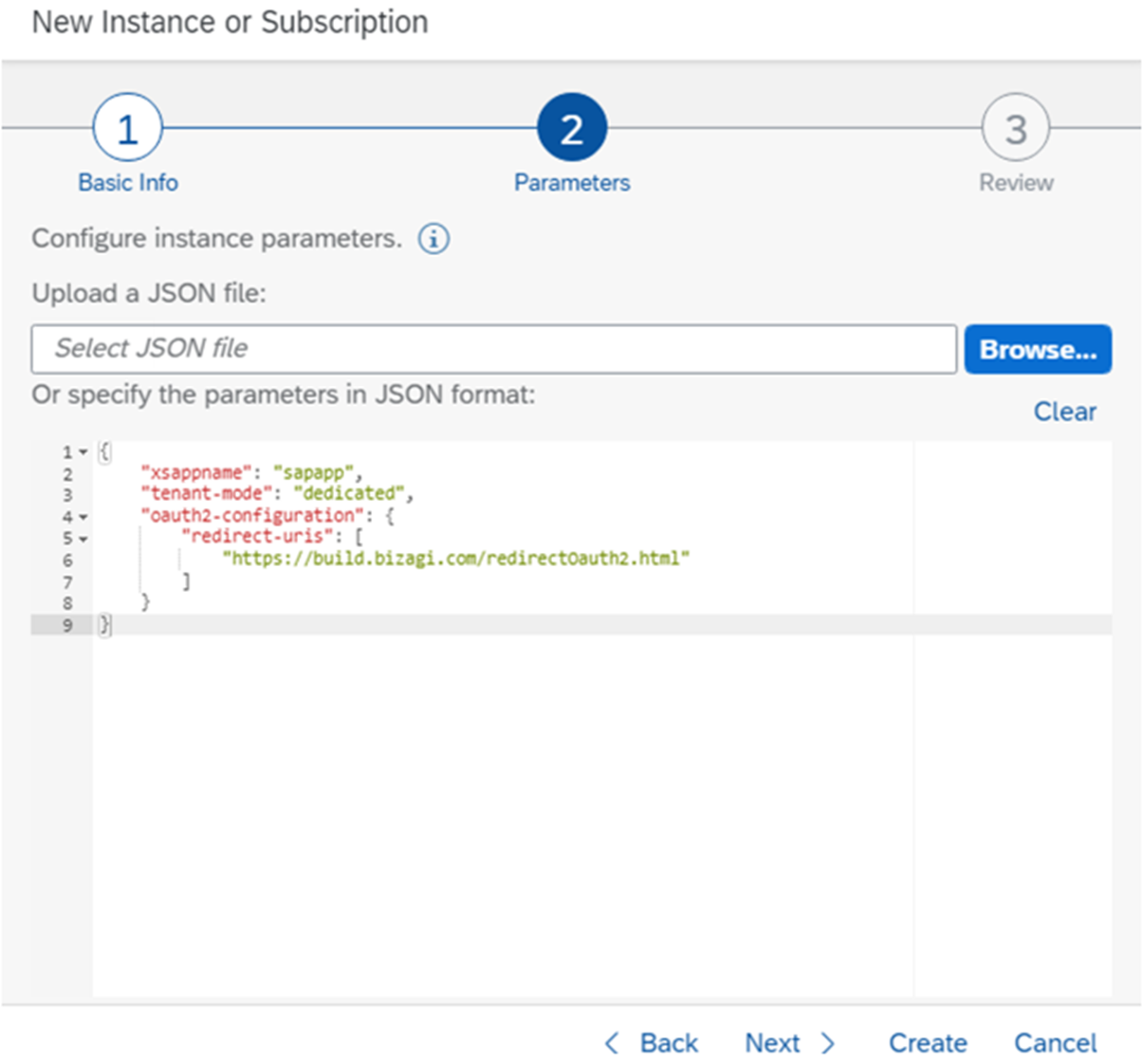The width and height of the screenshot is (1143, 1064).
Task: Click the "dedicated" value in the editor
Action: (x=350, y=493)
